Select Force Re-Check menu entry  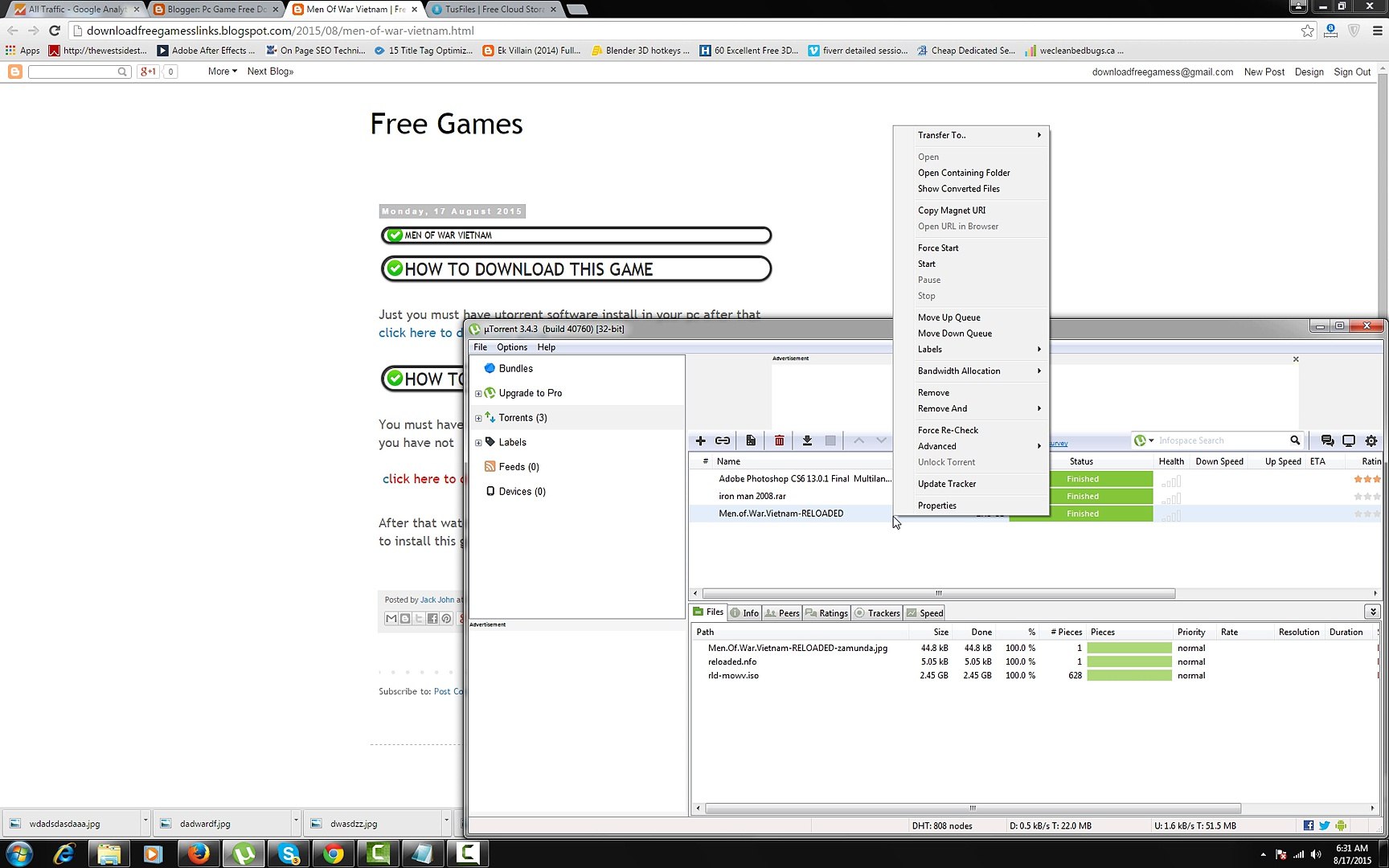pyautogui.click(x=971, y=430)
